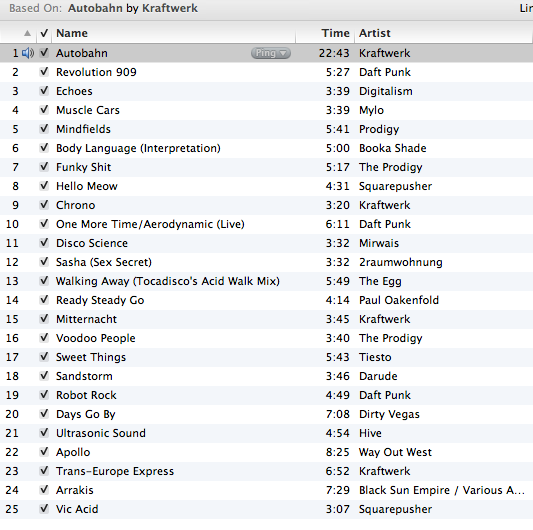Uncheck the Revolution 909 checkbox

[44, 72]
